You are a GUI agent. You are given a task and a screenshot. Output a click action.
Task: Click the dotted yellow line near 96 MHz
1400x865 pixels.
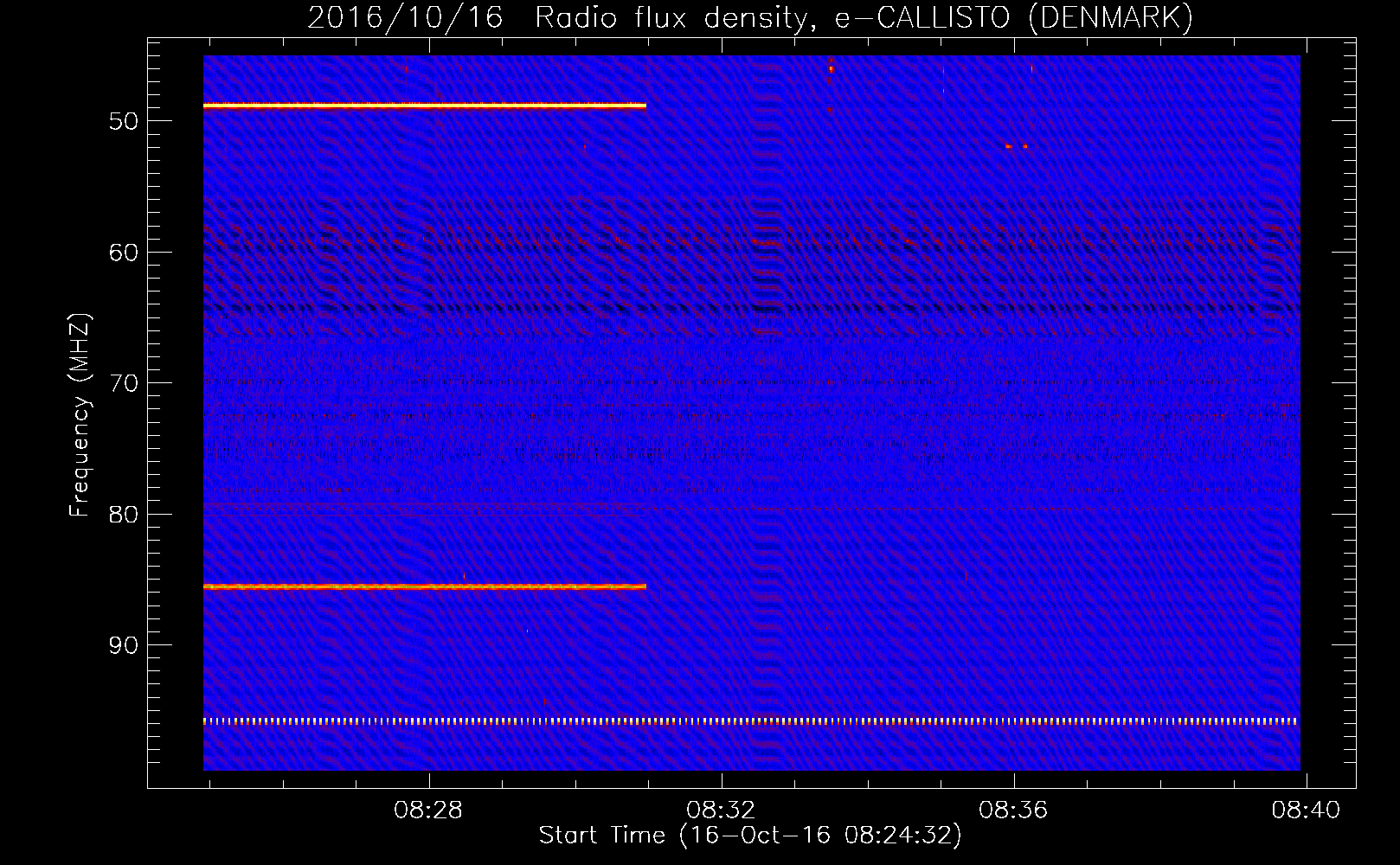point(751,721)
